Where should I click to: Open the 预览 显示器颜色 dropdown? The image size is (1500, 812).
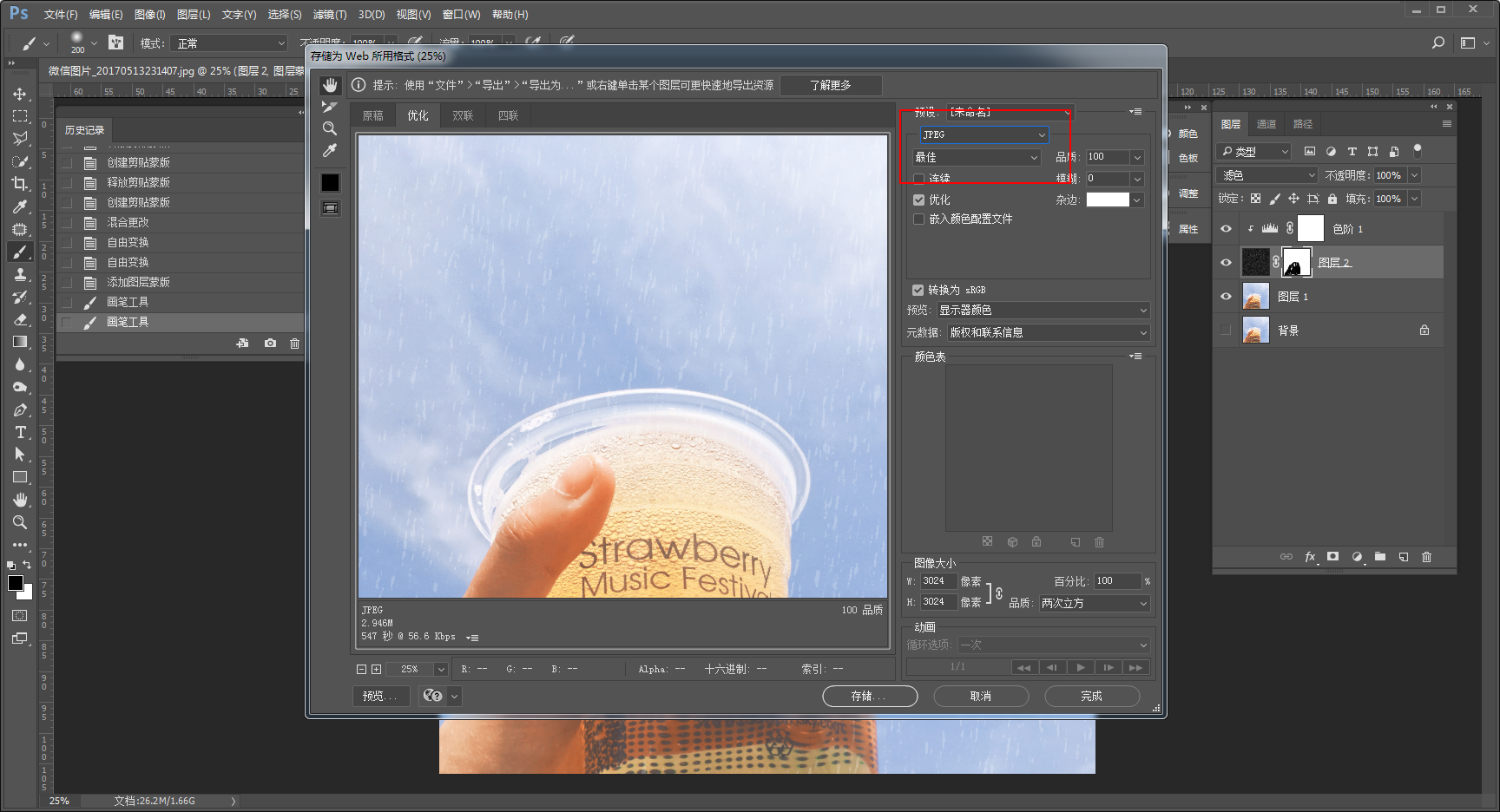tap(1043, 310)
